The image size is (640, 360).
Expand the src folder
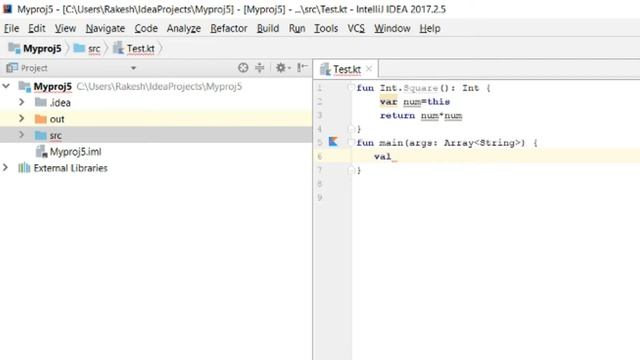click(22, 135)
